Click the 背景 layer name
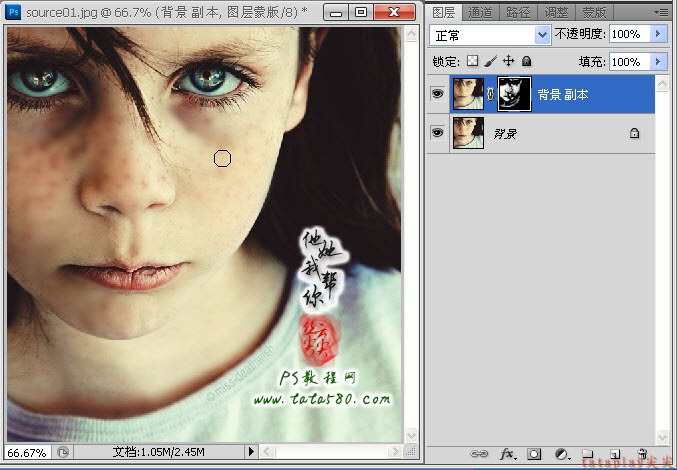This screenshot has width=677, height=470. tap(505, 134)
